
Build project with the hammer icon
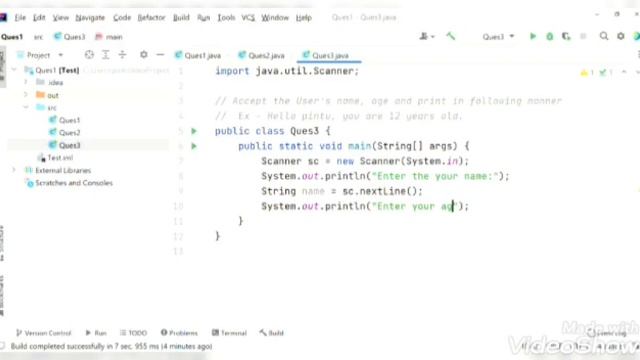451,36
